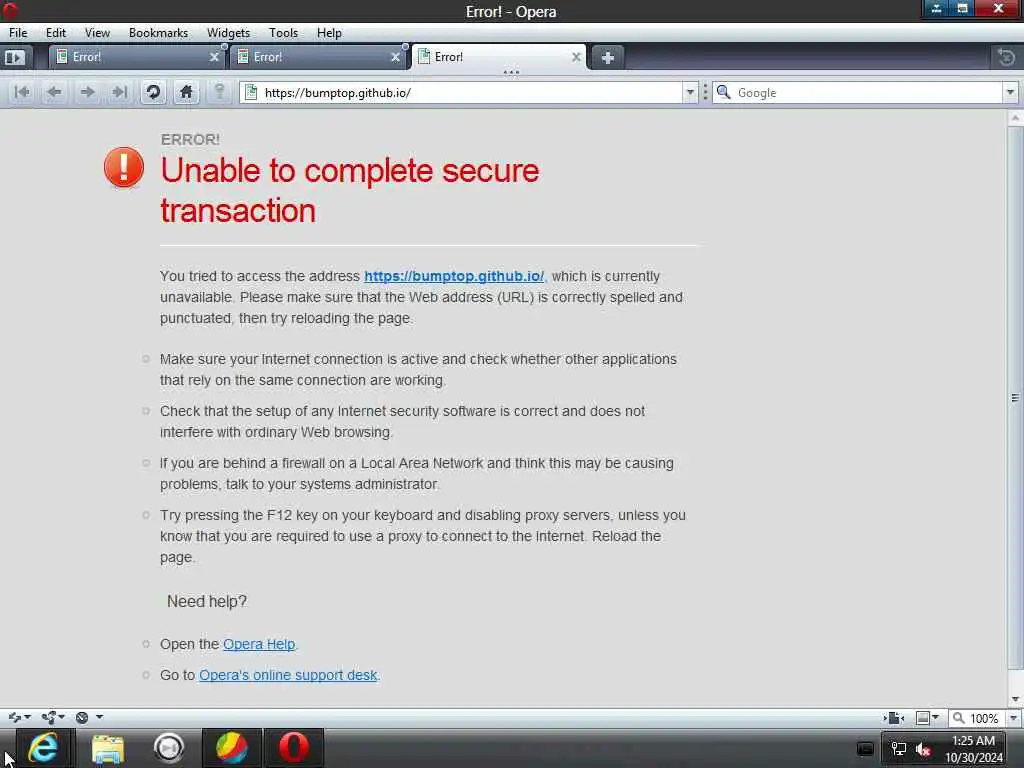Open the closed tabs trash icon

[x=1006, y=57]
